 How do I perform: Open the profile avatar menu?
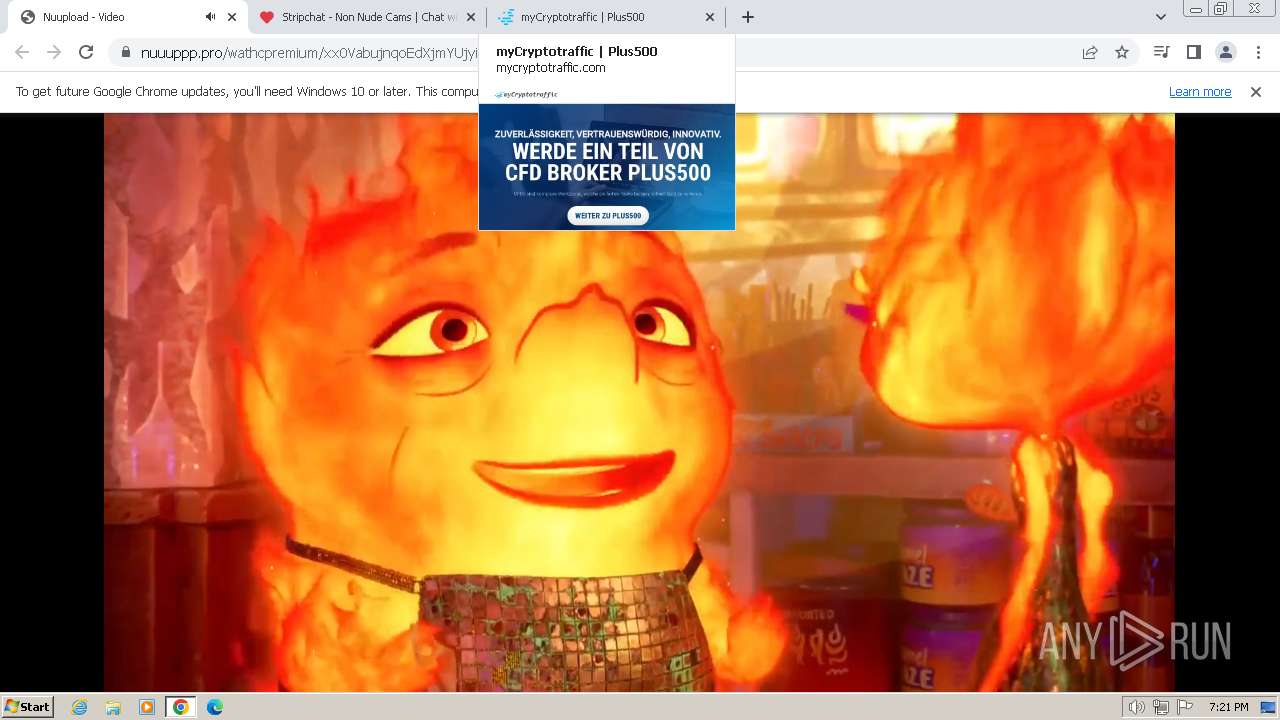click(1225, 52)
